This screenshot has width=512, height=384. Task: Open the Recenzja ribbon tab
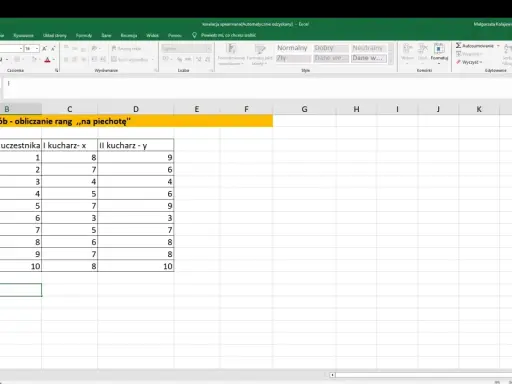click(x=129, y=35)
